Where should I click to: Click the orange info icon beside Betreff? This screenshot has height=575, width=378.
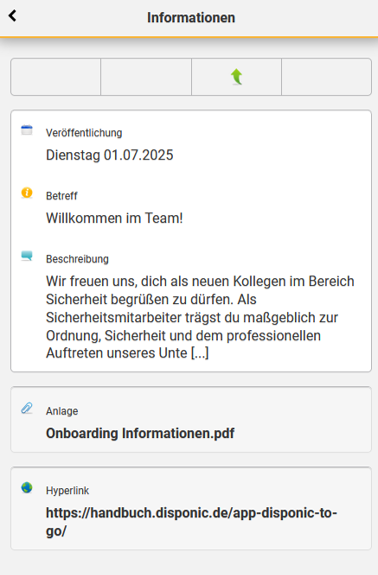tap(27, 193)
